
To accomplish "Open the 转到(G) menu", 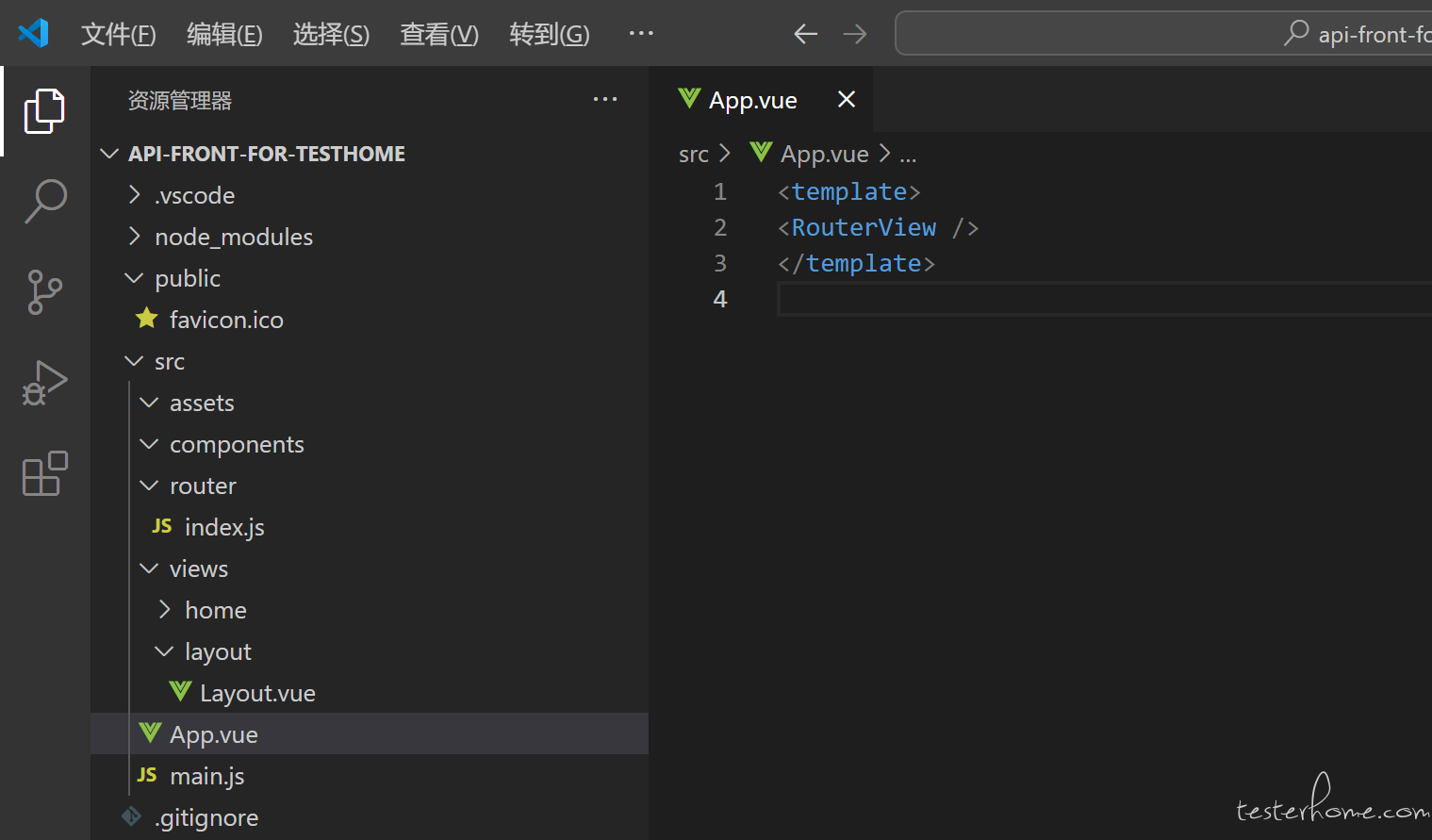I will click(549, 34).
